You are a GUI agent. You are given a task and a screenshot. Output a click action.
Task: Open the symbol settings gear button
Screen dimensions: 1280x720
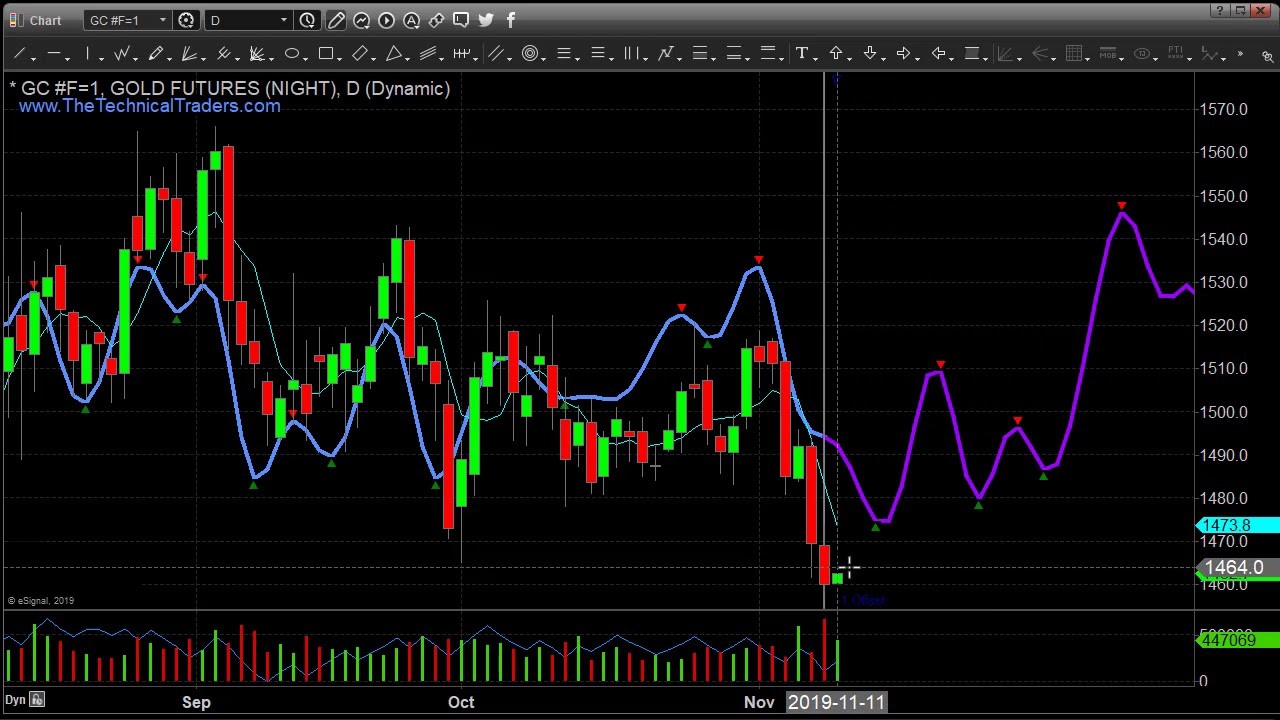[x=186, y=20]
